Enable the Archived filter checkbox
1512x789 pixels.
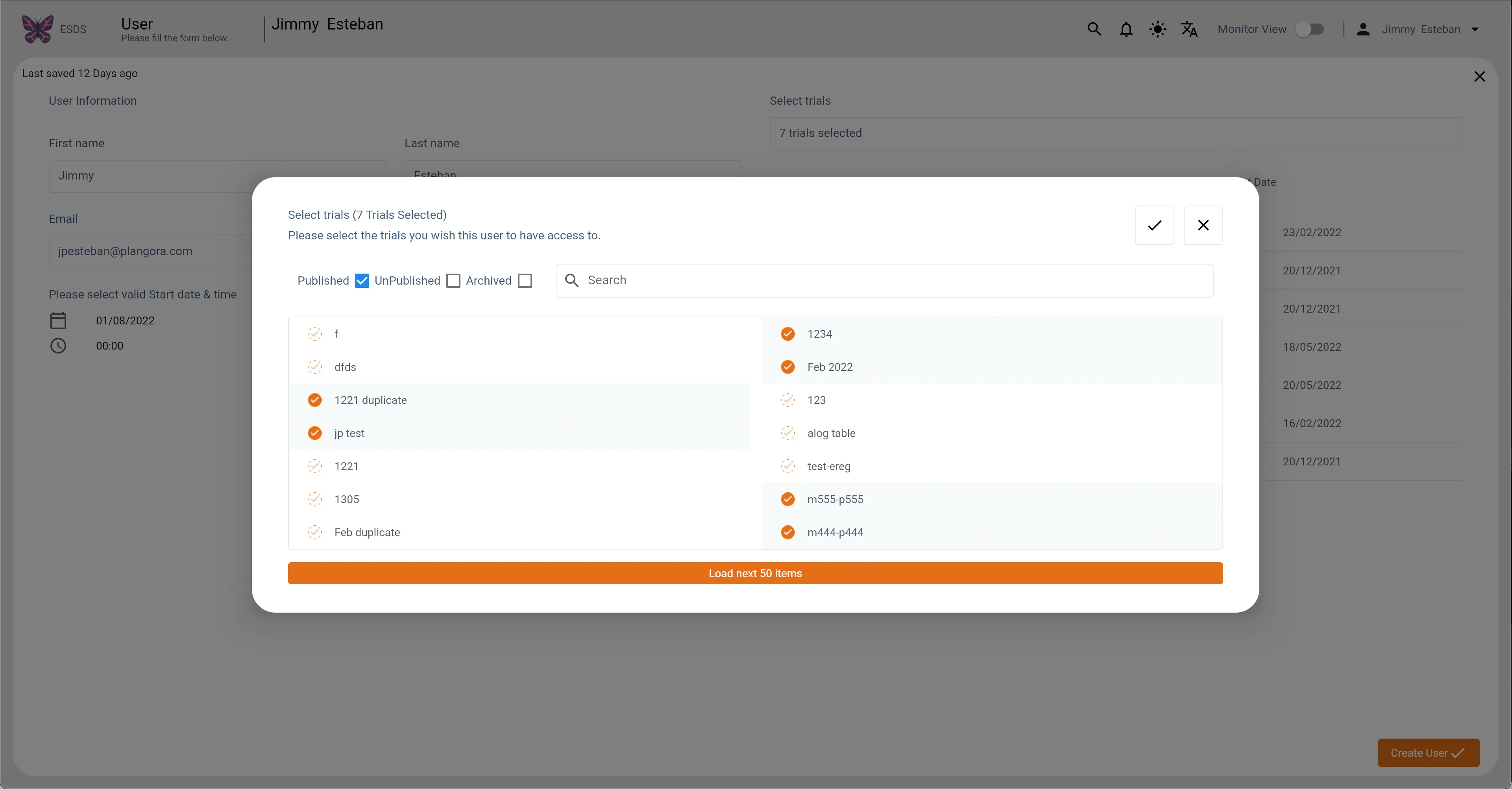click(x=525, y=281)
